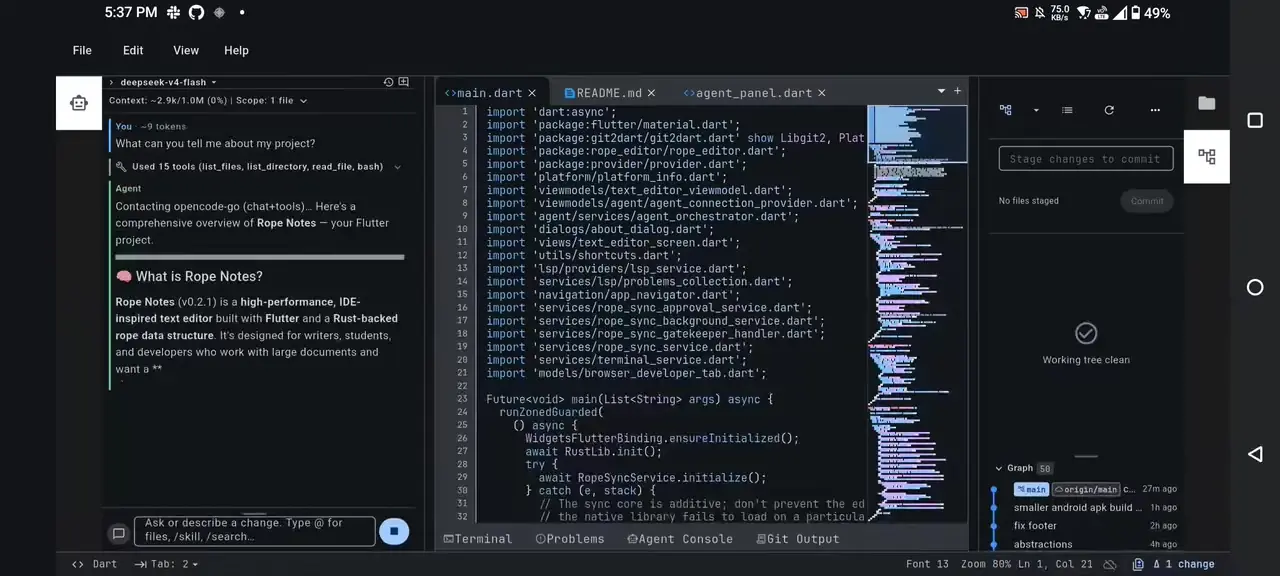
Task: Open the Tab: 2 indentation dropdown
Action: pyautogui.click(x=166, y=564)
